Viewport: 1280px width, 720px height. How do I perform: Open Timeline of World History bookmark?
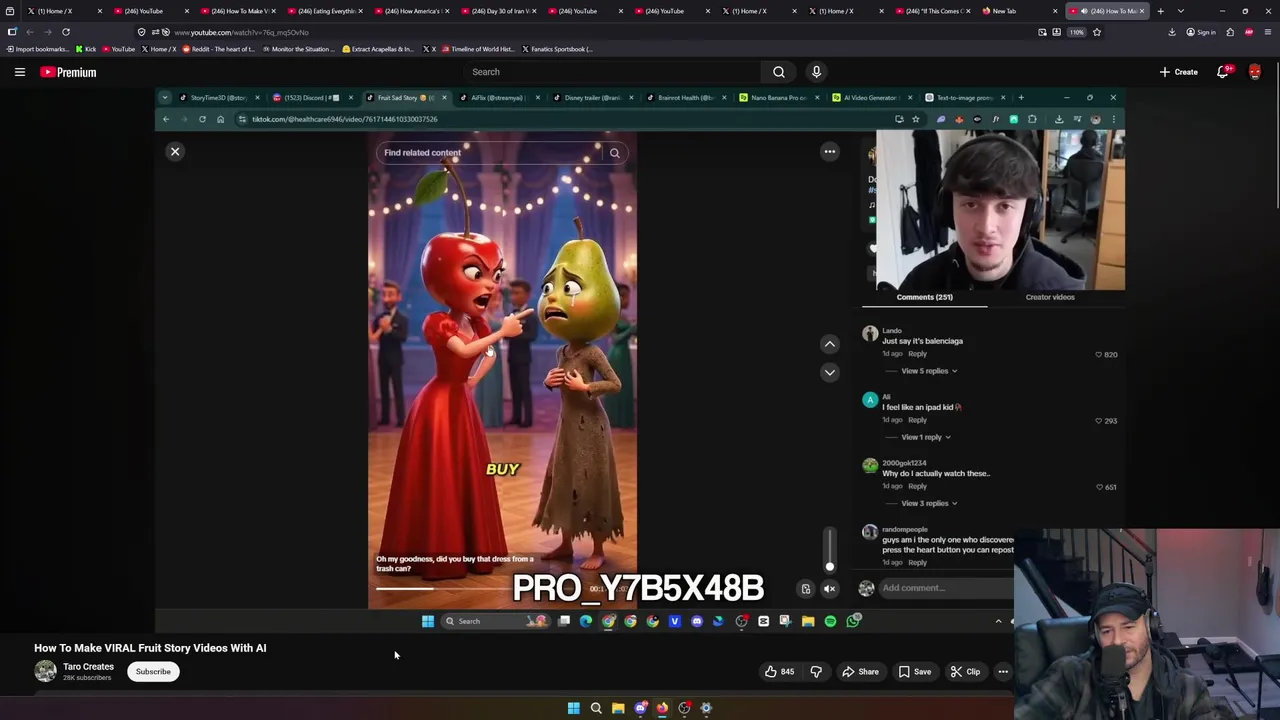[476, 49]
